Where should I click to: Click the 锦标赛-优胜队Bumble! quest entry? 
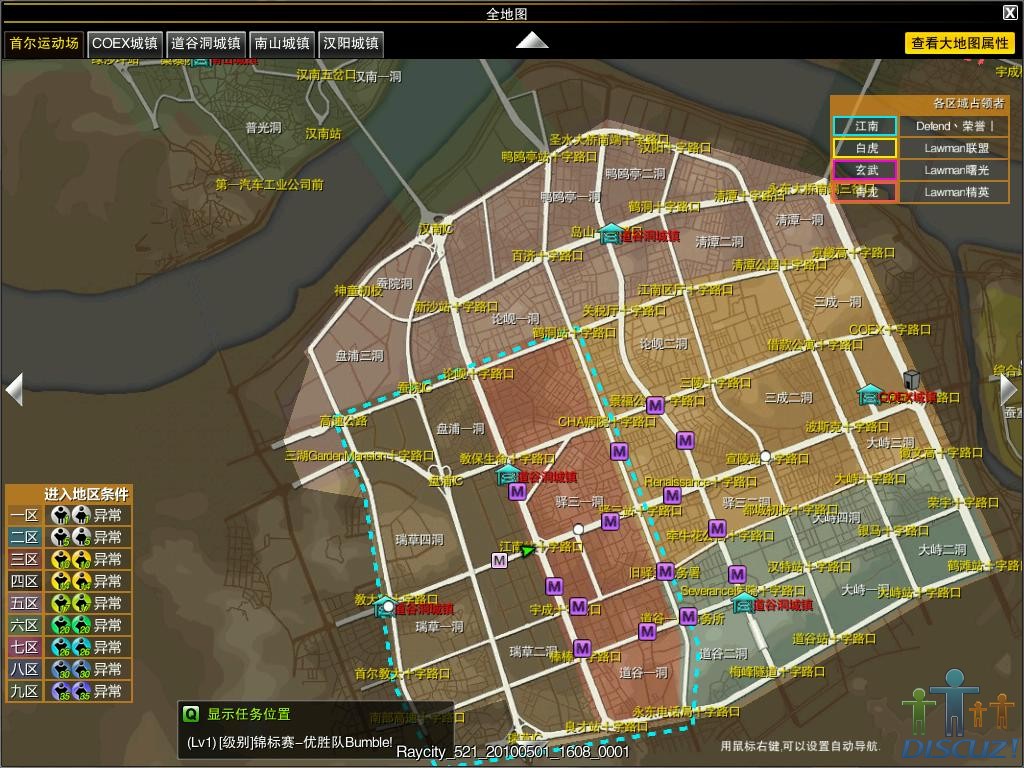point(289,742)
